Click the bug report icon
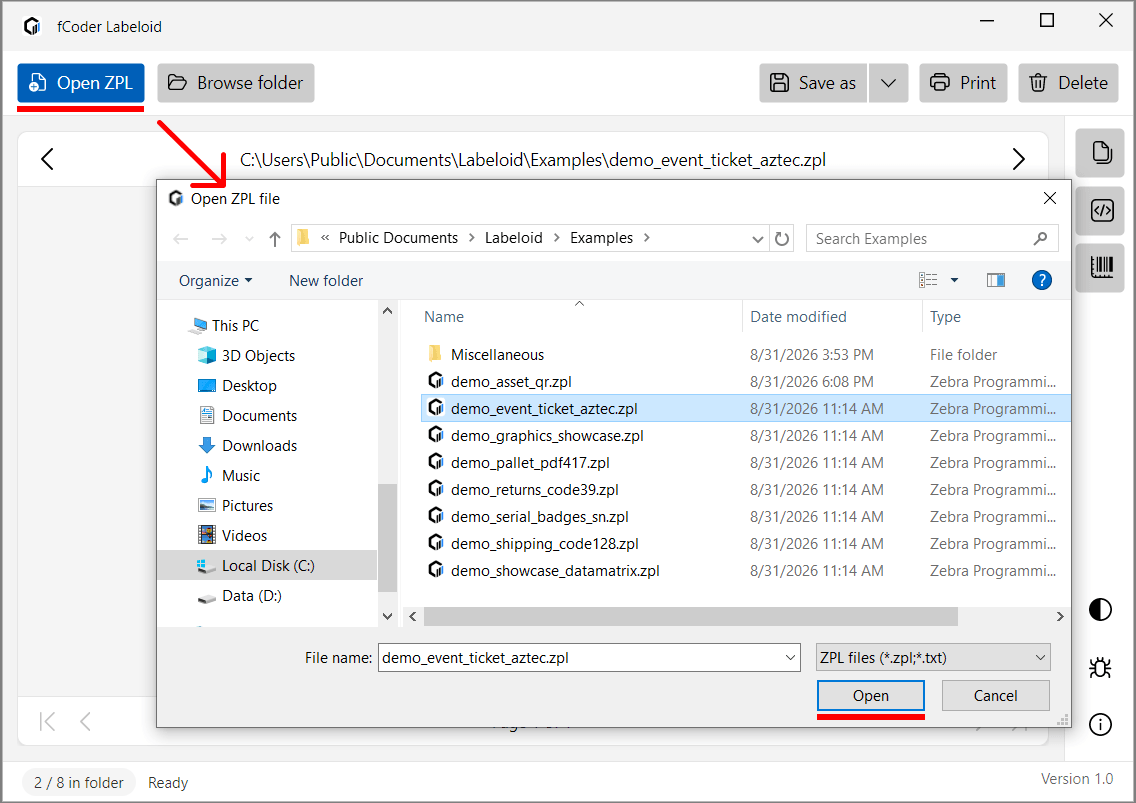This screenshot has width=1136, height=803. (x=1100, y=667)
